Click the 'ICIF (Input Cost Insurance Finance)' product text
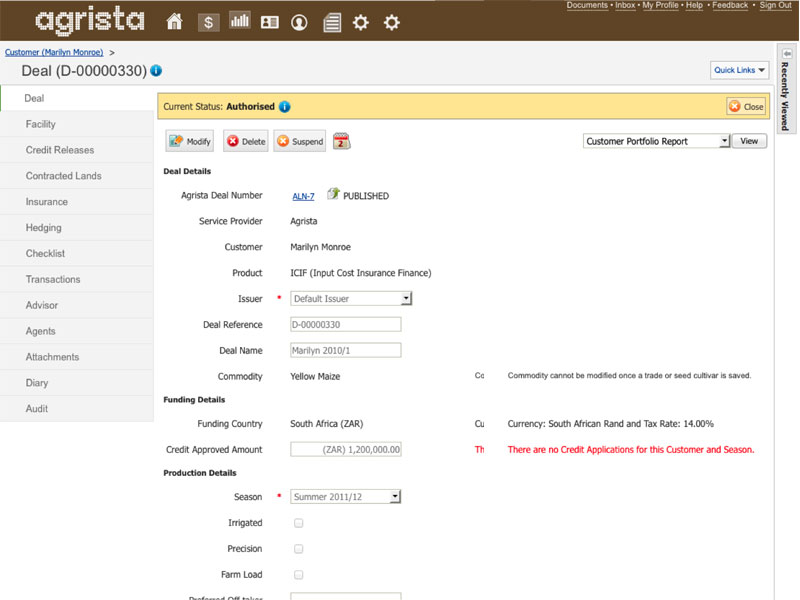 (x=361, y=273)
